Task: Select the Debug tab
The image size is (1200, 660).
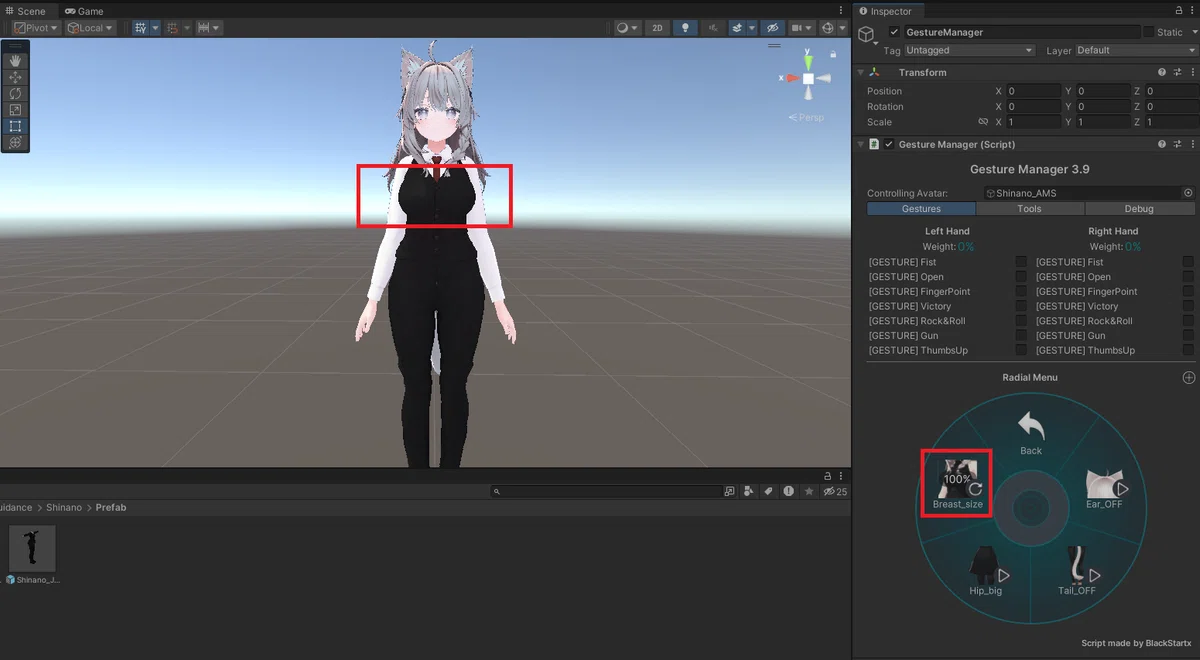Action: pos(1139,209)
